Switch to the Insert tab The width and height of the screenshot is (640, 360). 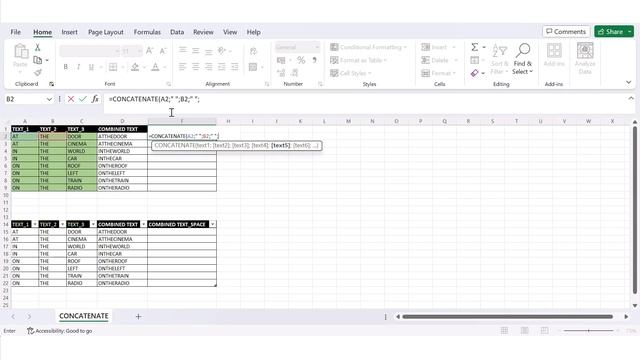pos(69,32)
